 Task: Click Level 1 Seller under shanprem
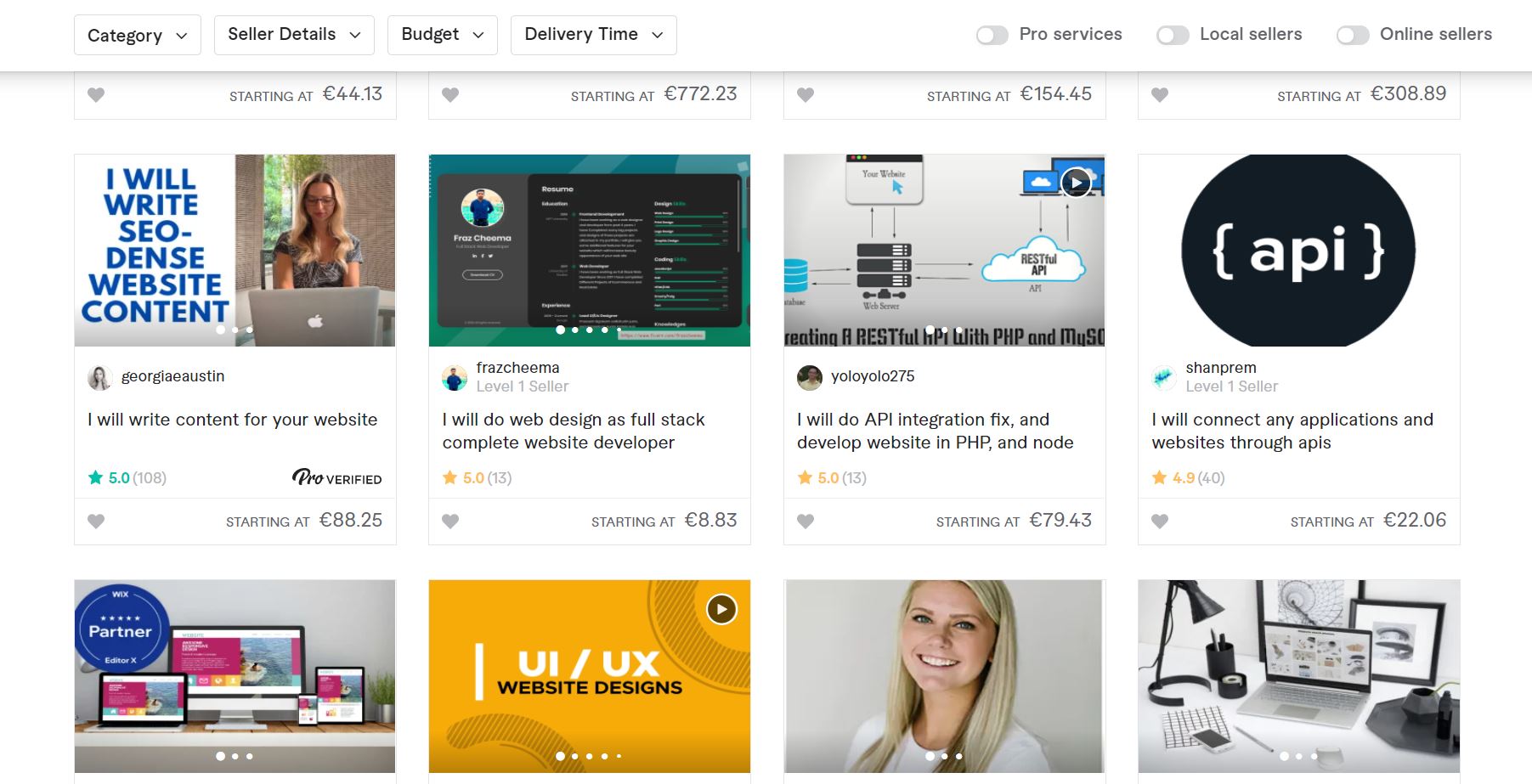(1232, 386)
